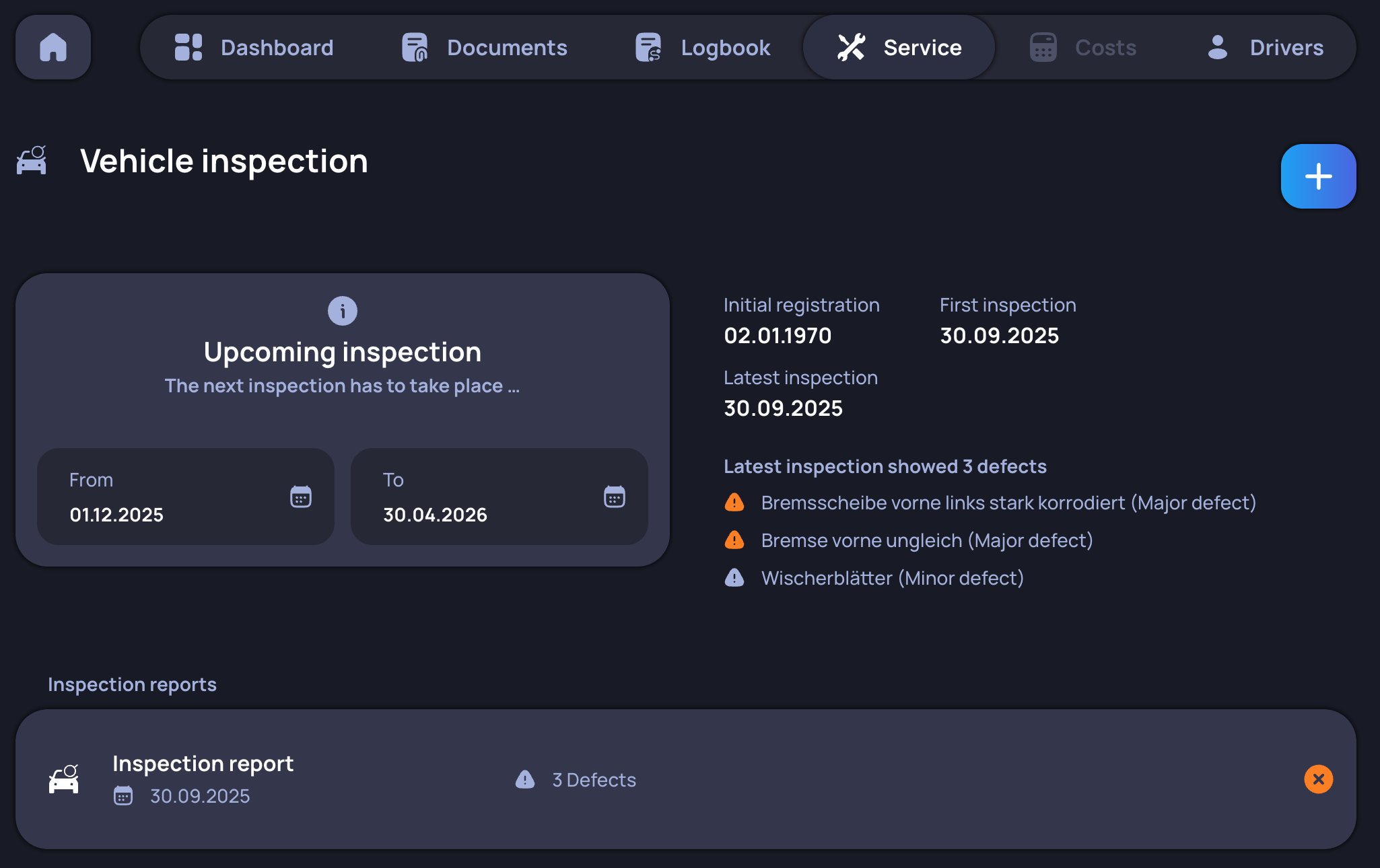This screenshot has width=1380, height=868.
Task: Click the 3 Defects label in report row
Action: click(594, 780)
